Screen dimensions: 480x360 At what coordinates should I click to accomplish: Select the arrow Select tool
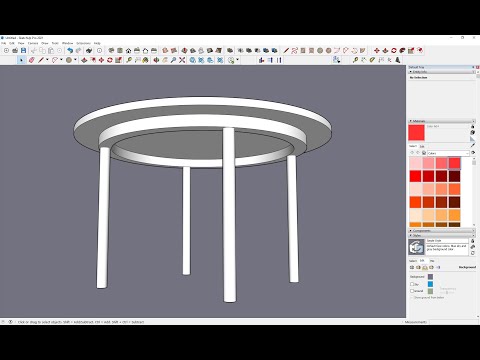point(21,60)
